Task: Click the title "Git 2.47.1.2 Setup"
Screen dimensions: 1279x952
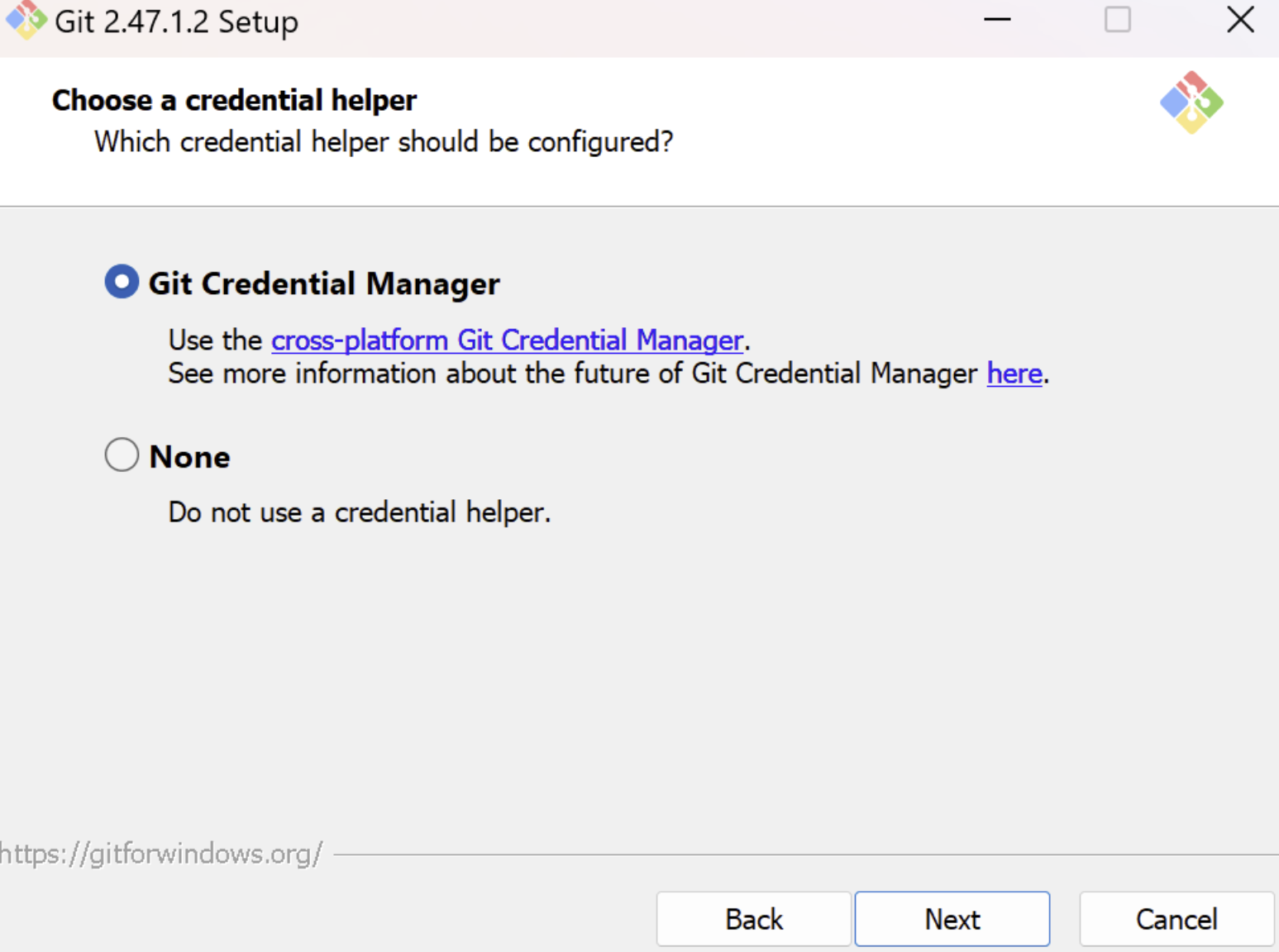Action: [176, 21]
